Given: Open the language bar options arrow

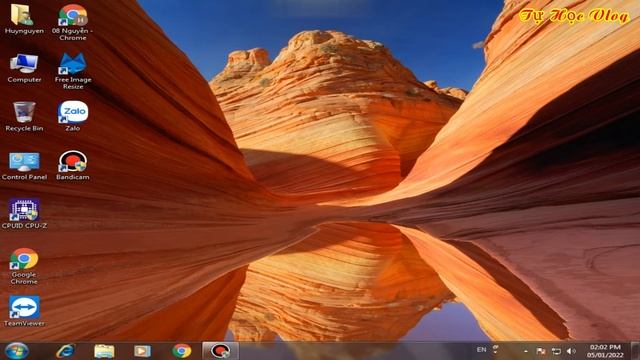Looking at the screenshot, I should 495,351.
